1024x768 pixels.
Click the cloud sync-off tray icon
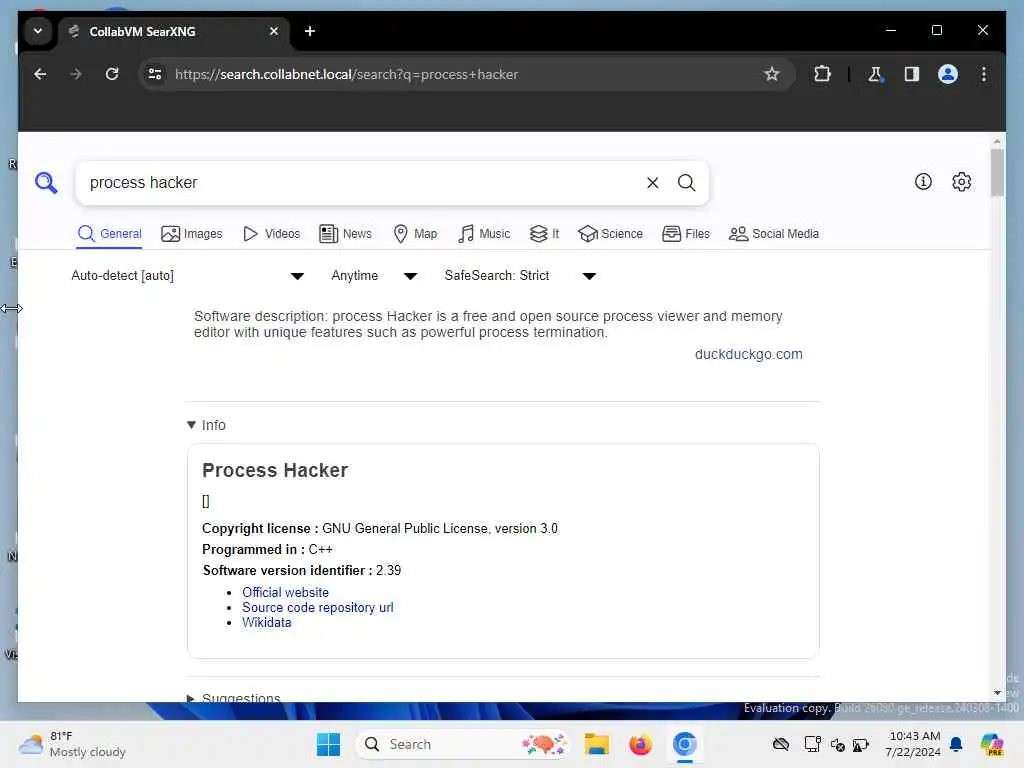tap(780, 744)
